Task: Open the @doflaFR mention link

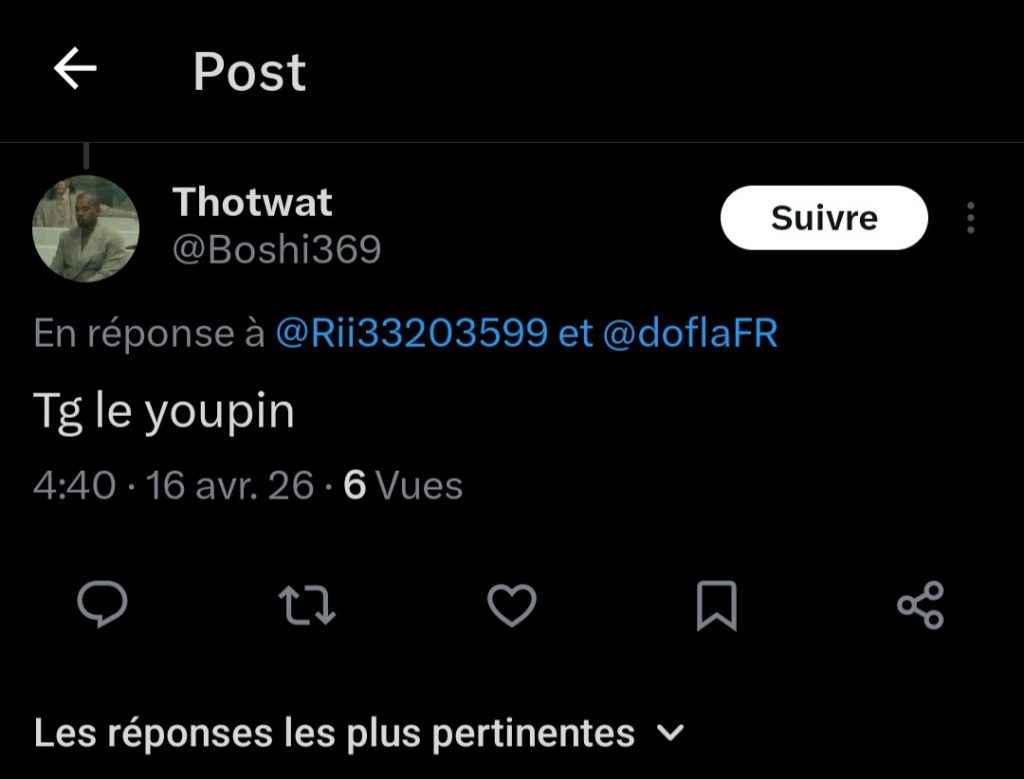Action: coord(690,332)
